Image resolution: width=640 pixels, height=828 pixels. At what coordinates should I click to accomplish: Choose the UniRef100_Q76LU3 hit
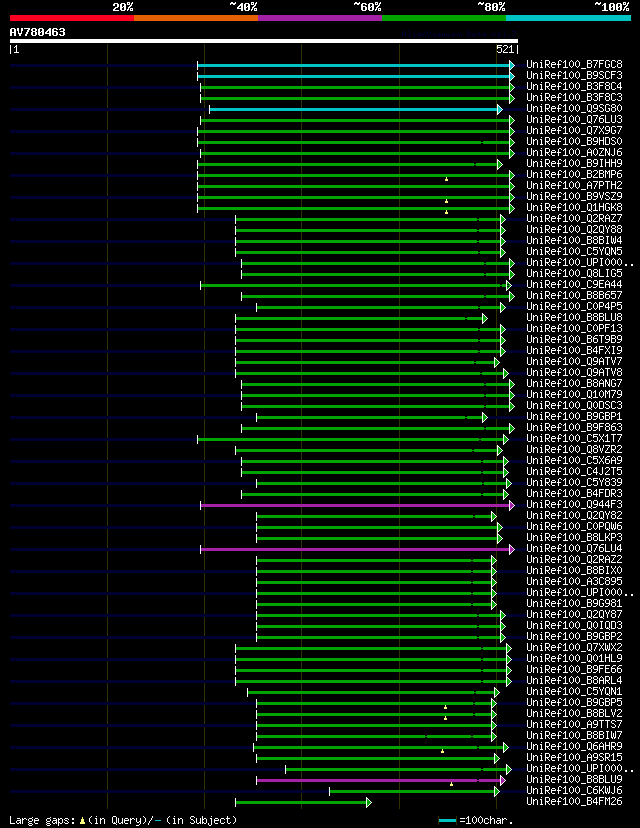(x=575, y=119)
